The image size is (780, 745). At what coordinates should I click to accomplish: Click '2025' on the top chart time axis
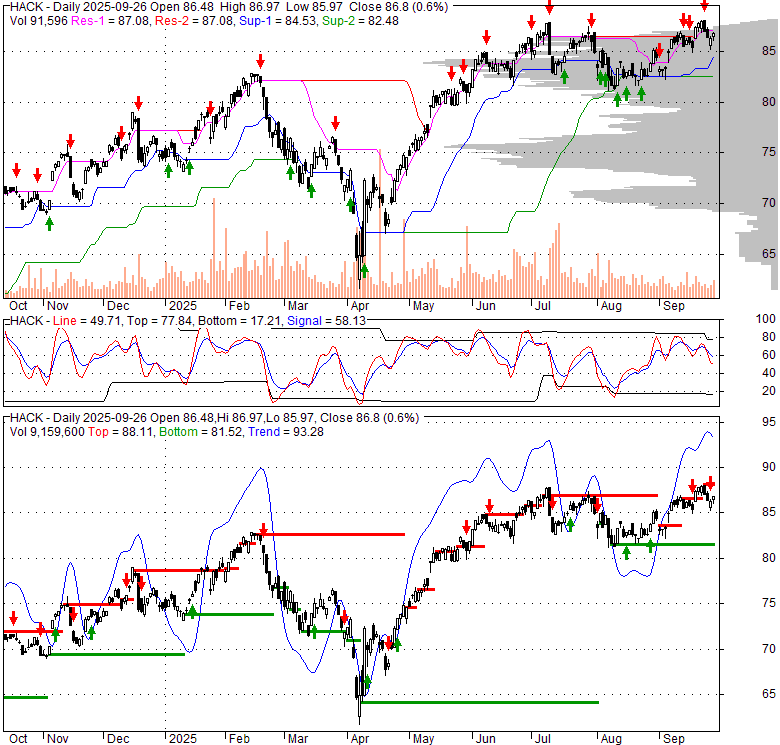tap(183, 306)
